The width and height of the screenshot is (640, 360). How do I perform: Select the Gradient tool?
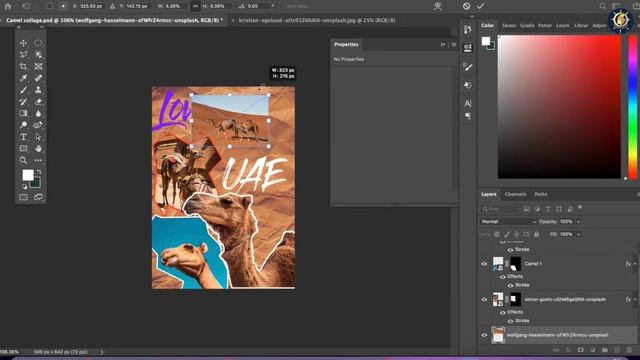[x=23, y=113]
